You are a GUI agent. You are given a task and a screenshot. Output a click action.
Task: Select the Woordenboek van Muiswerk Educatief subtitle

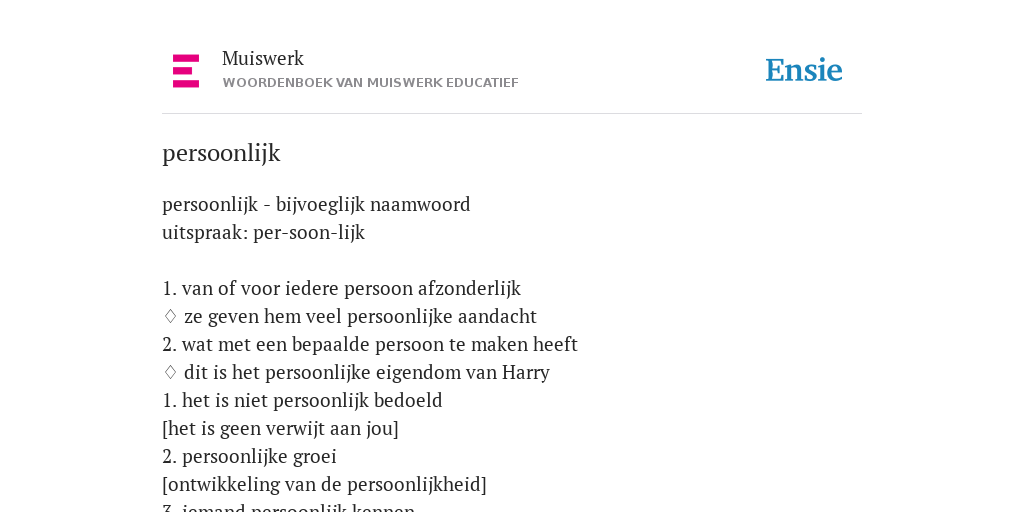click(x=370, y=83)
